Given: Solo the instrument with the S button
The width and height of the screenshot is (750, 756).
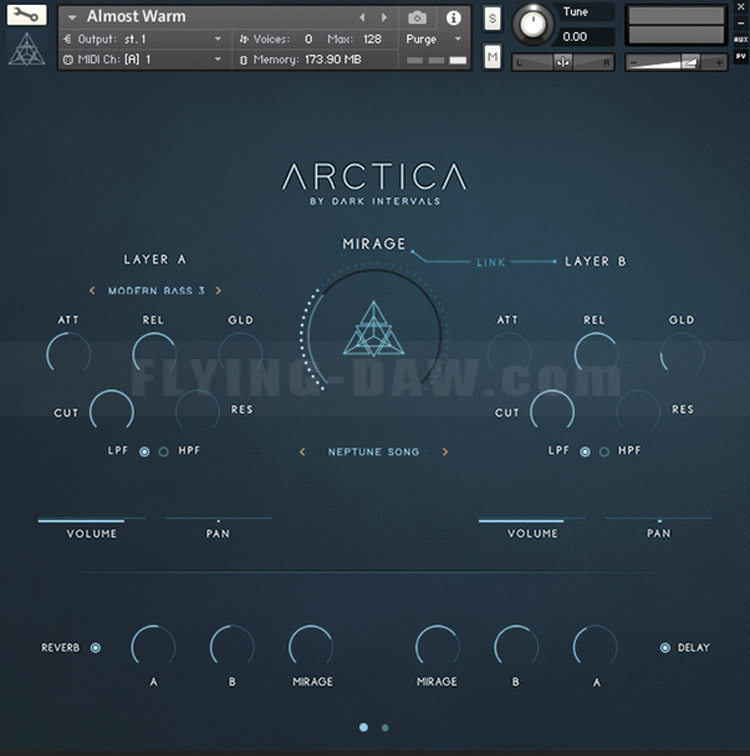Looking at the screenshot, I should tap(492, 19).
